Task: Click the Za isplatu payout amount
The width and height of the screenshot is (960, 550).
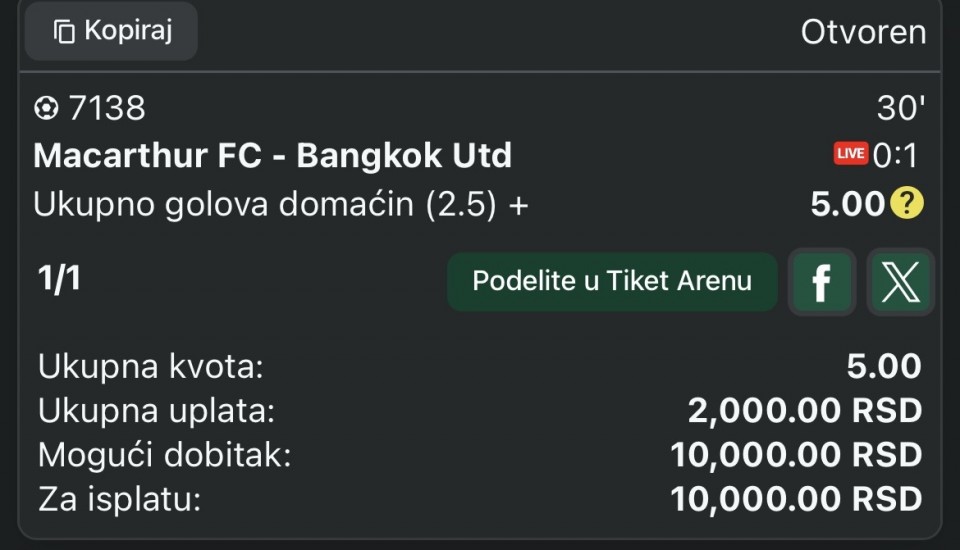Action: [x=796, y=499]
